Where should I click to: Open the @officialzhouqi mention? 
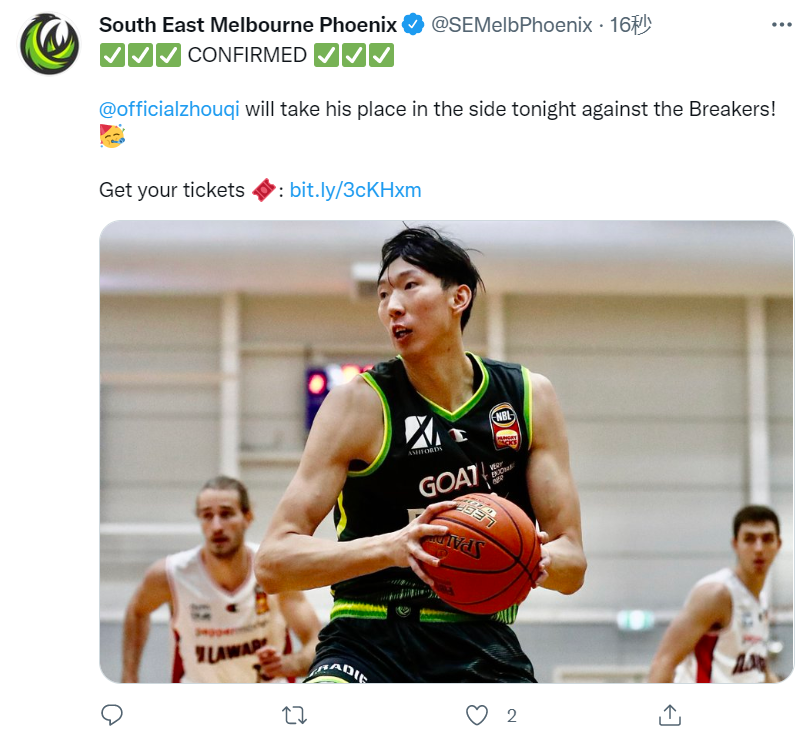click(169, 109)
